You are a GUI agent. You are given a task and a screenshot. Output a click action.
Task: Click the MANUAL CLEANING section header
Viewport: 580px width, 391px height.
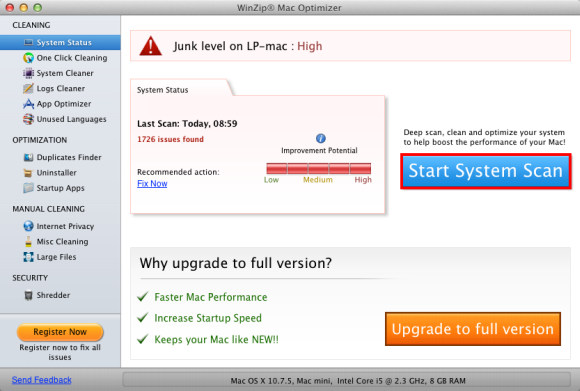pos(48,209)
